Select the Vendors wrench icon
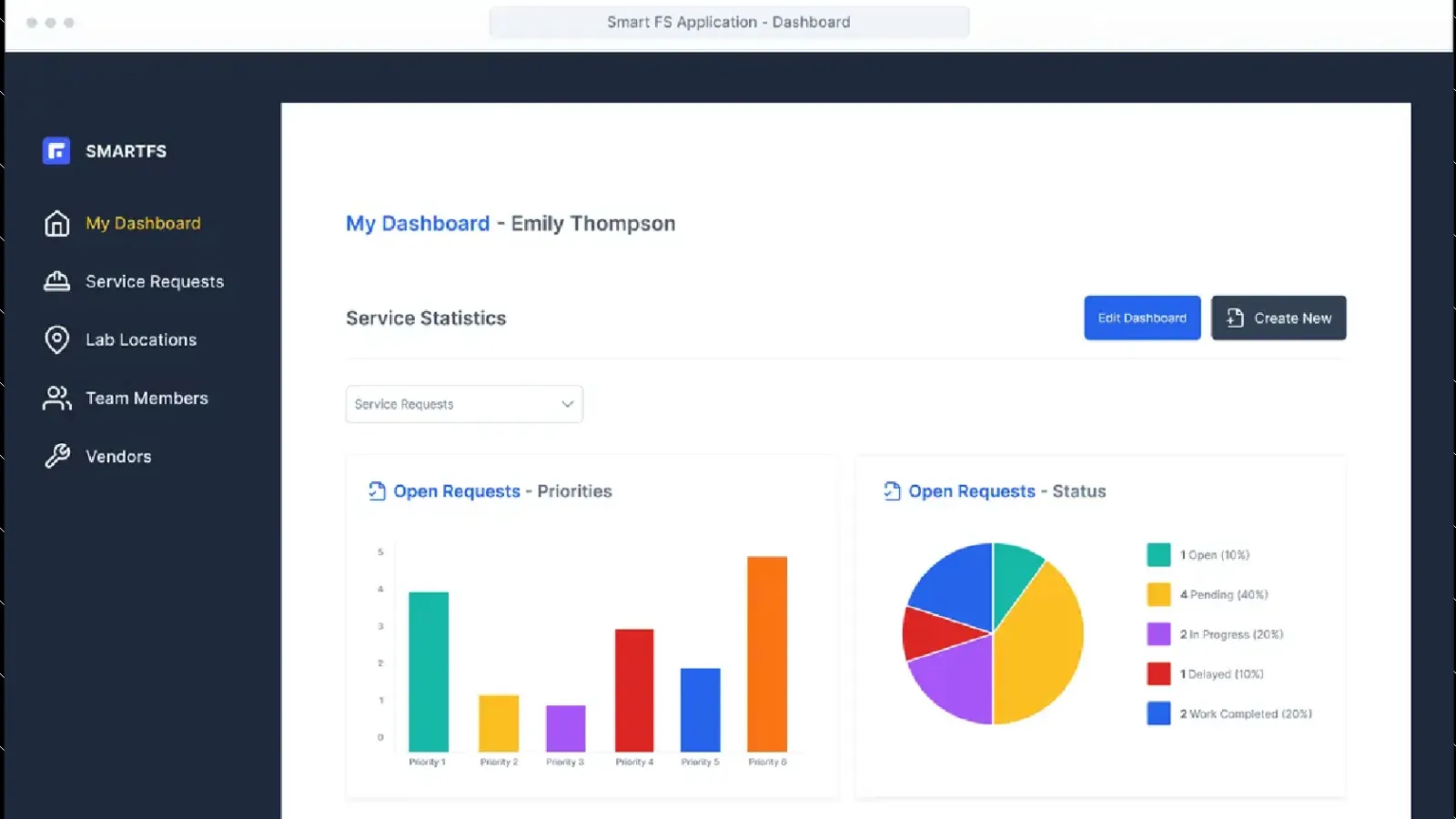 [56, 456]
